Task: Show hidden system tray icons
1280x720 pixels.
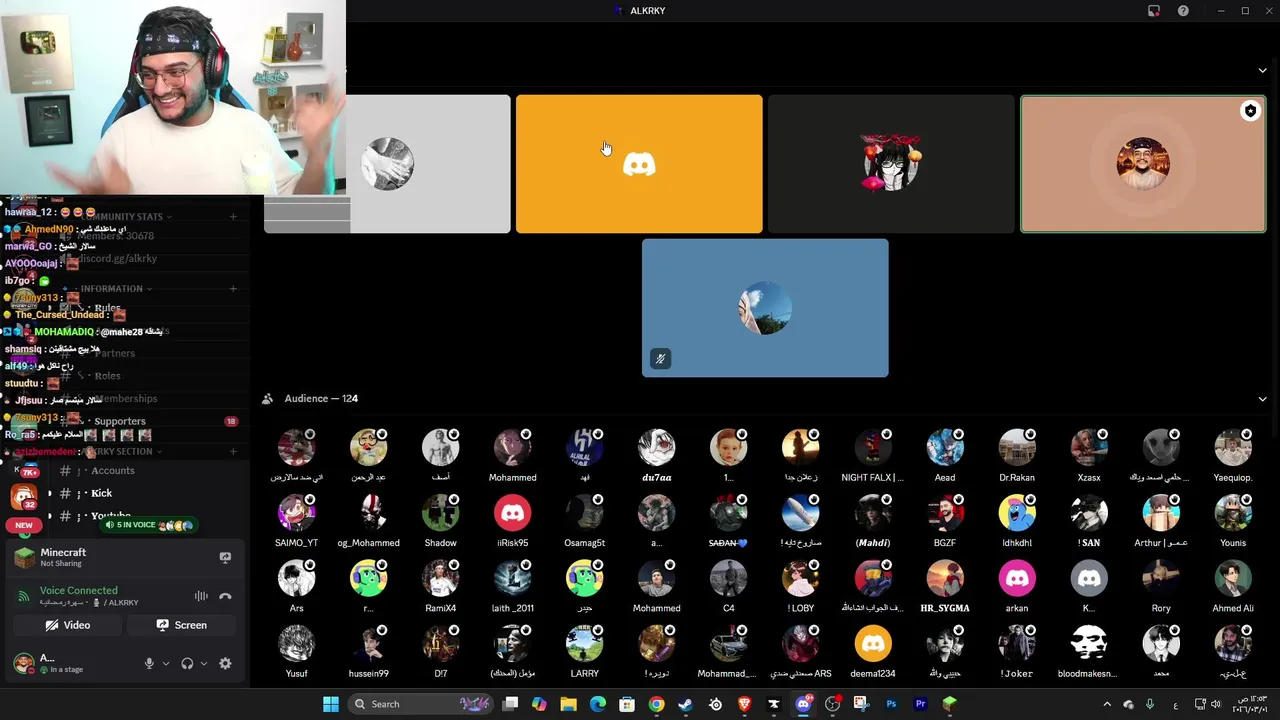Action: coord(1107,704)
